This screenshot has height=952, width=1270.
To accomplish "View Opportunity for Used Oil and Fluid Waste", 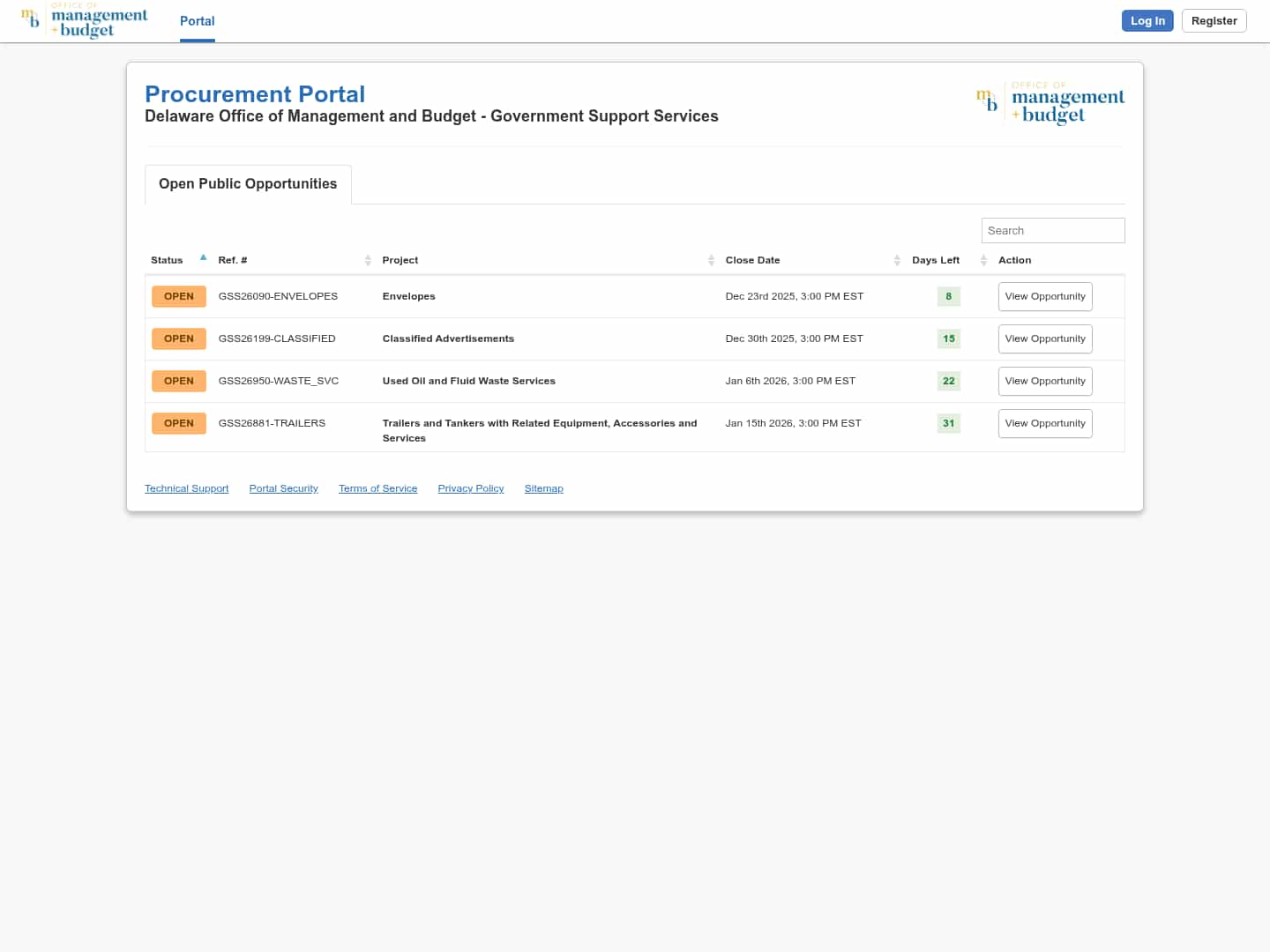I will click(1045, 381).
